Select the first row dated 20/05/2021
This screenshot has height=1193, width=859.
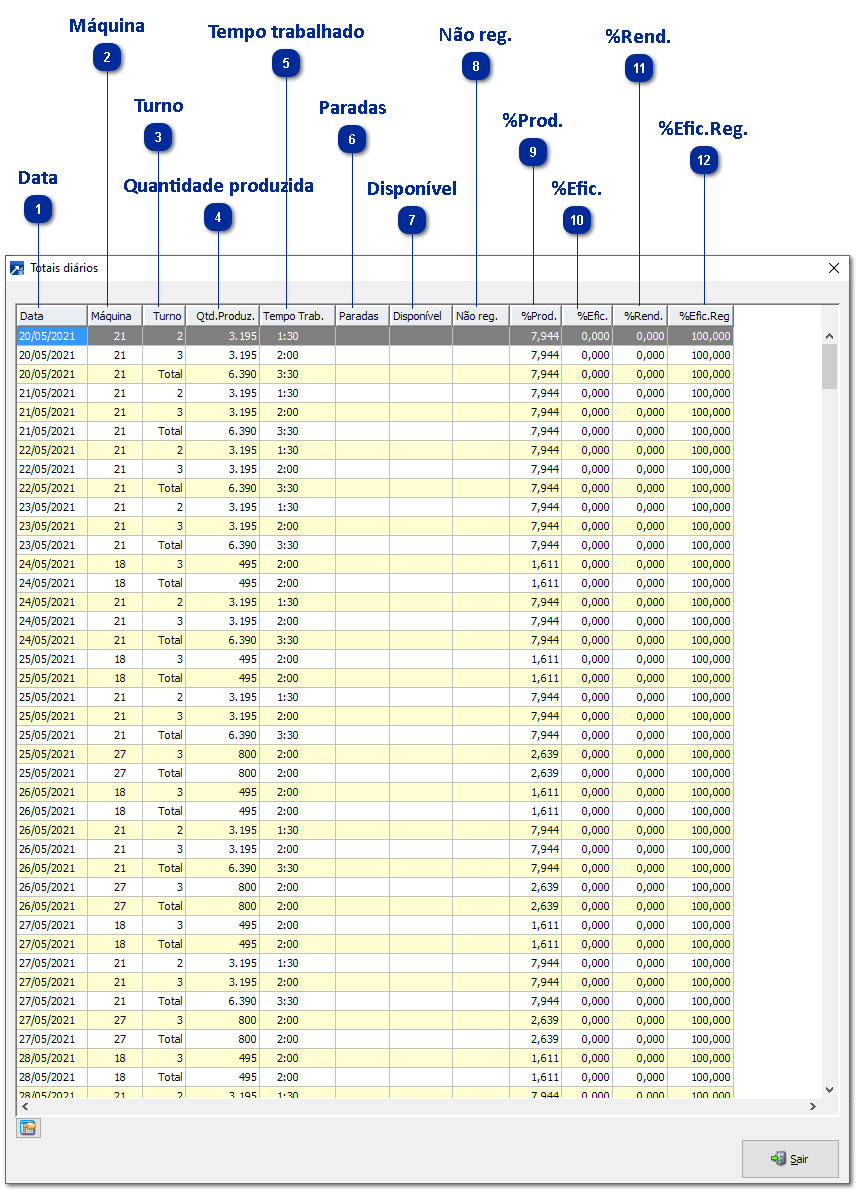(50, 336)
